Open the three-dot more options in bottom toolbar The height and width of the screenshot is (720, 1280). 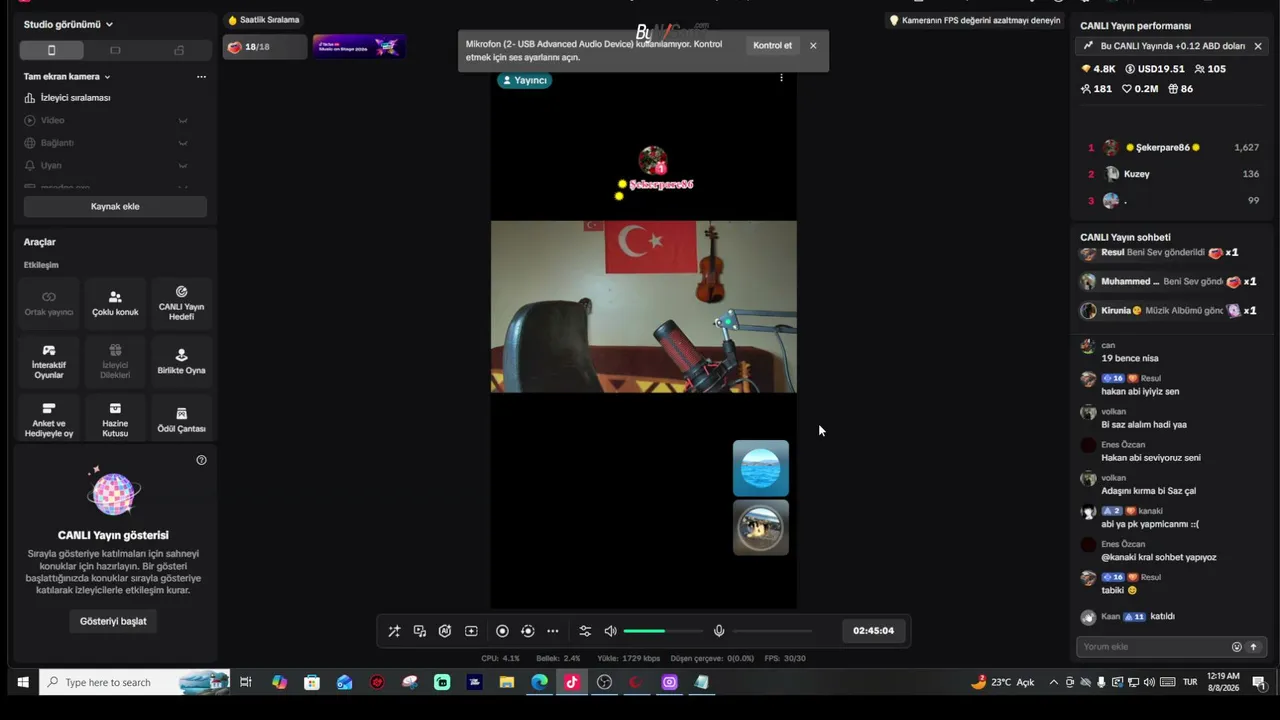[553, 631]
